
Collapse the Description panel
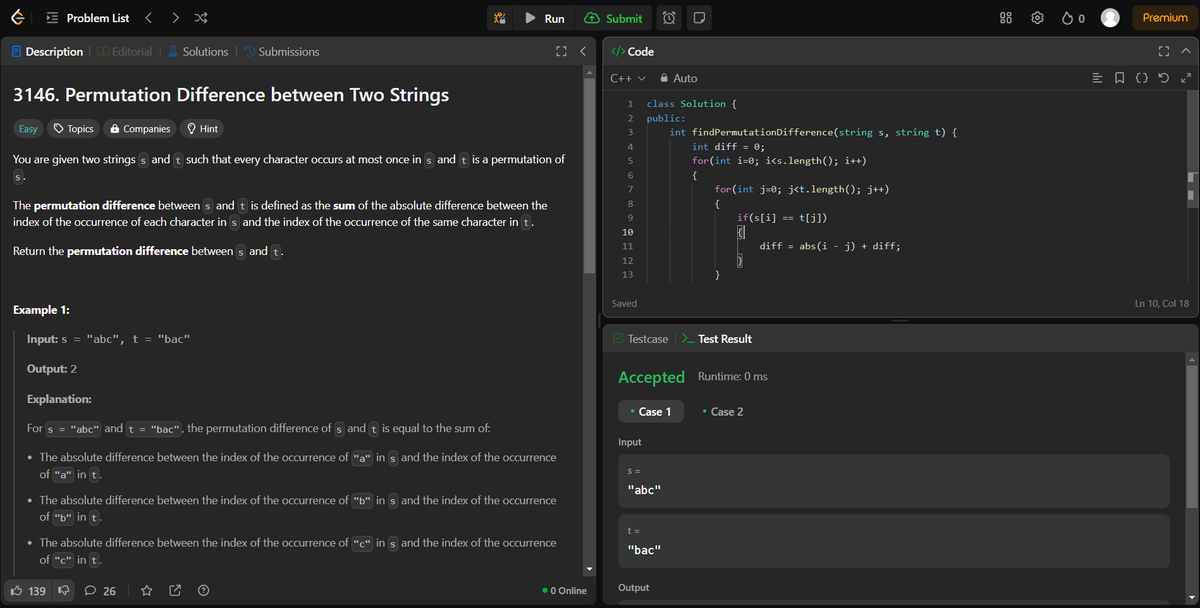(x=583, y=51)
